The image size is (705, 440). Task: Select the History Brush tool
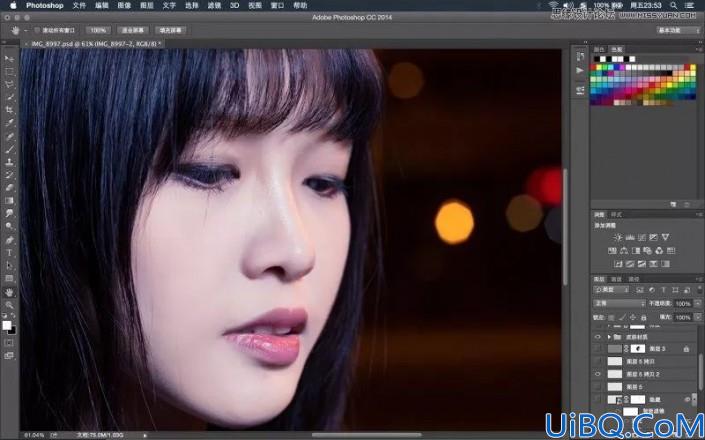tap(9, 175)
